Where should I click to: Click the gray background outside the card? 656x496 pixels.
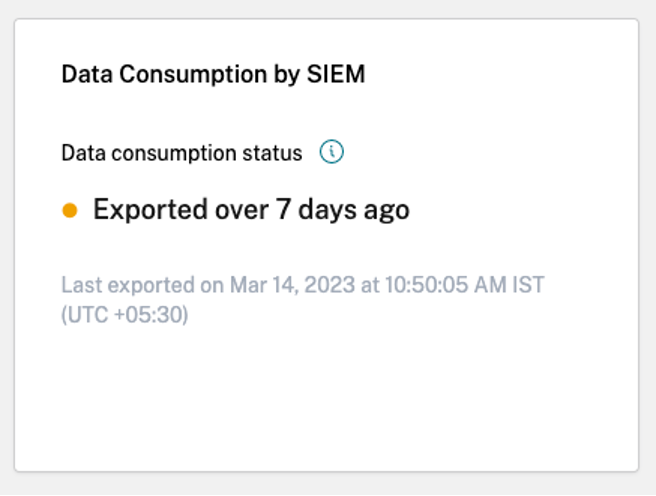[x=647, y=250]
